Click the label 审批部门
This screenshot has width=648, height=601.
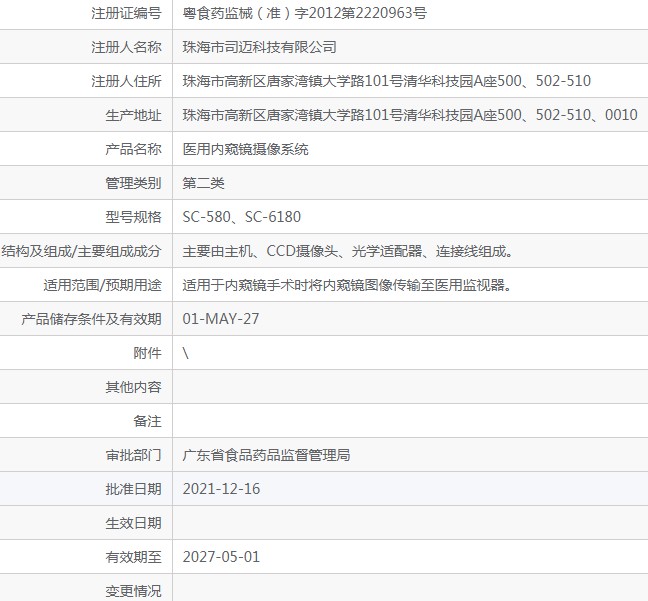click(x=133, y=455)
